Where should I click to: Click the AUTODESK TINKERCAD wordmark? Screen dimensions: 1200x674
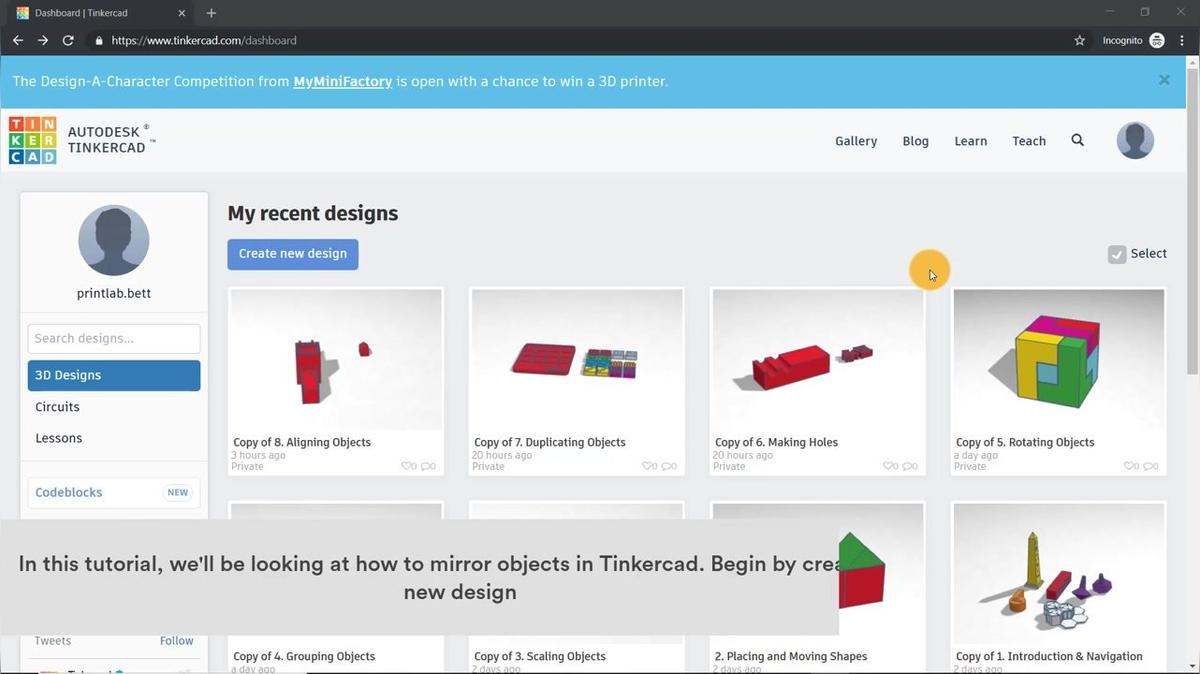(111, 139)
